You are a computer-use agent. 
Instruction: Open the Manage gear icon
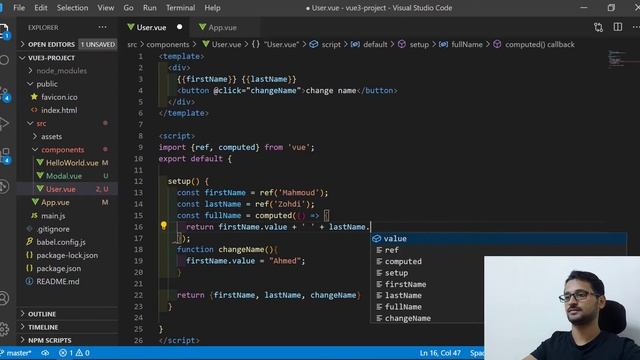4,329
